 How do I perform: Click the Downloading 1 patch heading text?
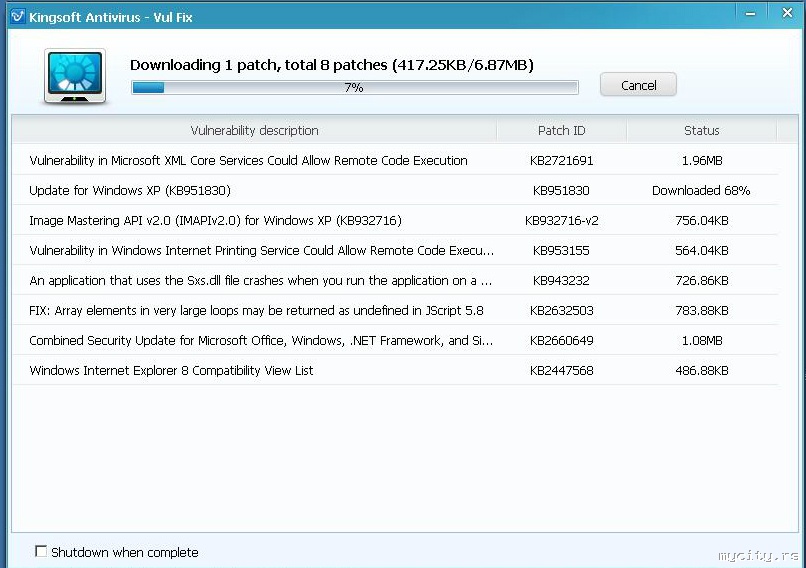pyautogui.click(x=332, y=65)
